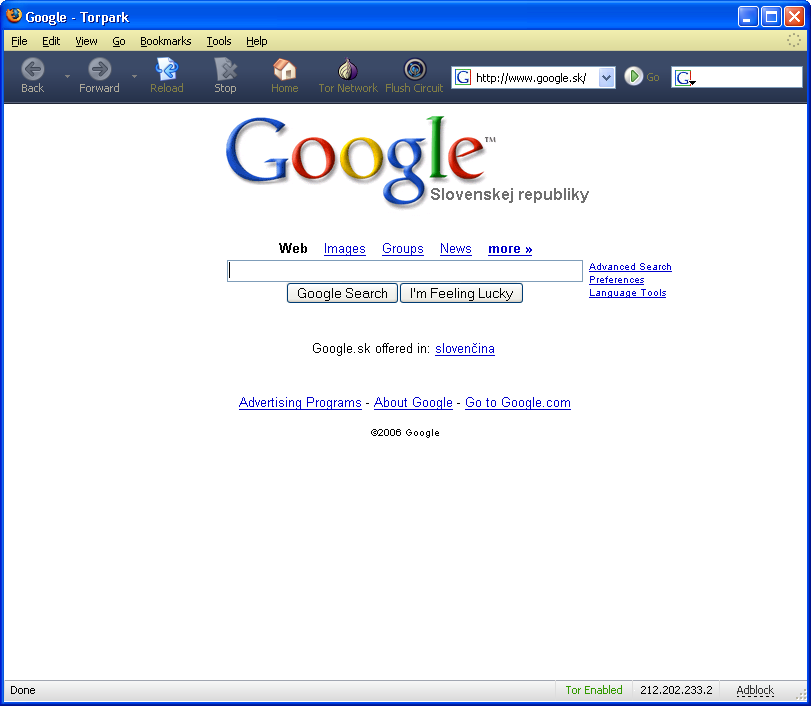Open the News search link

456,249
